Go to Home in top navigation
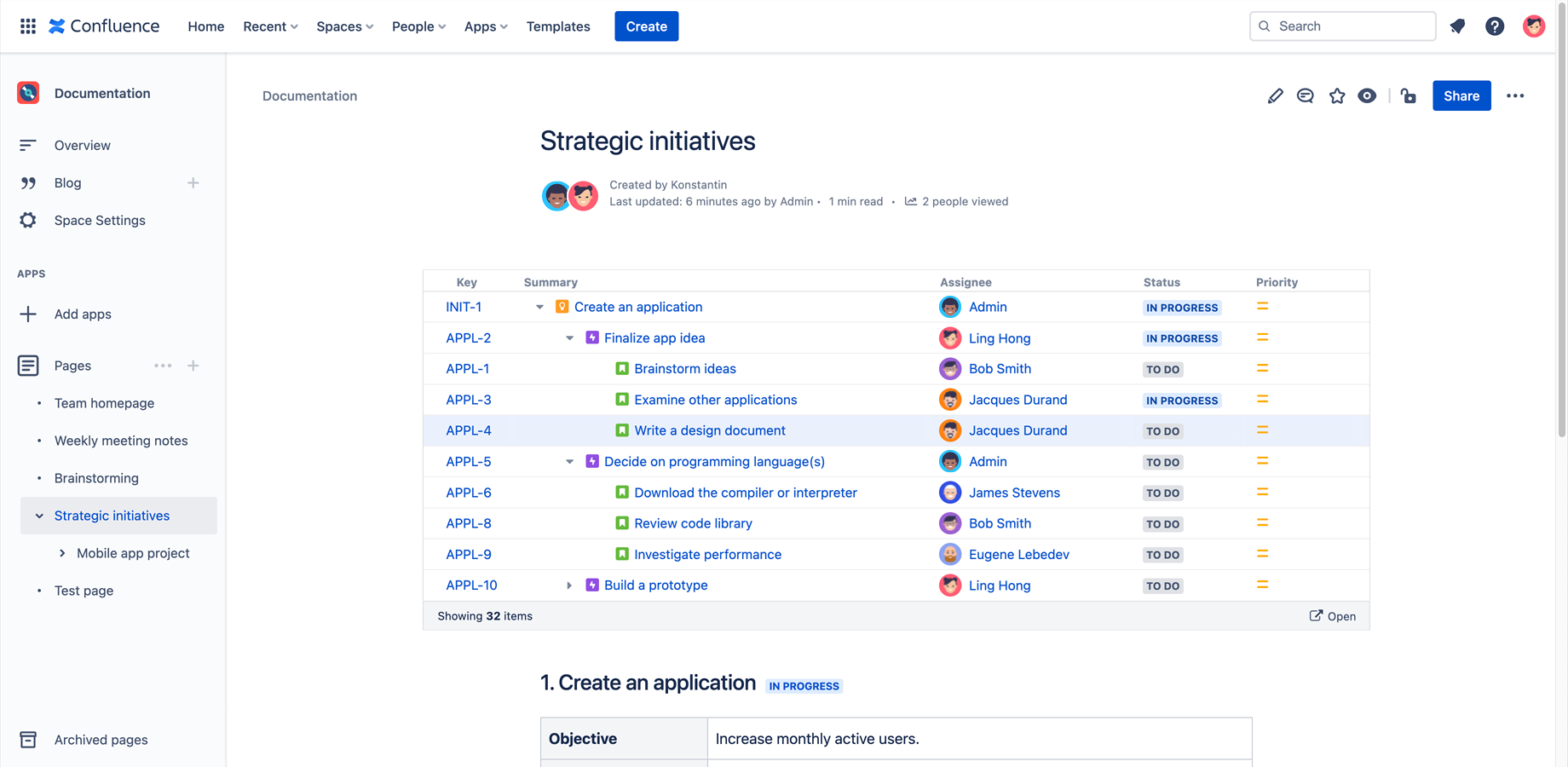This screenshot has height=767, width=1568. tap(206, 26)
